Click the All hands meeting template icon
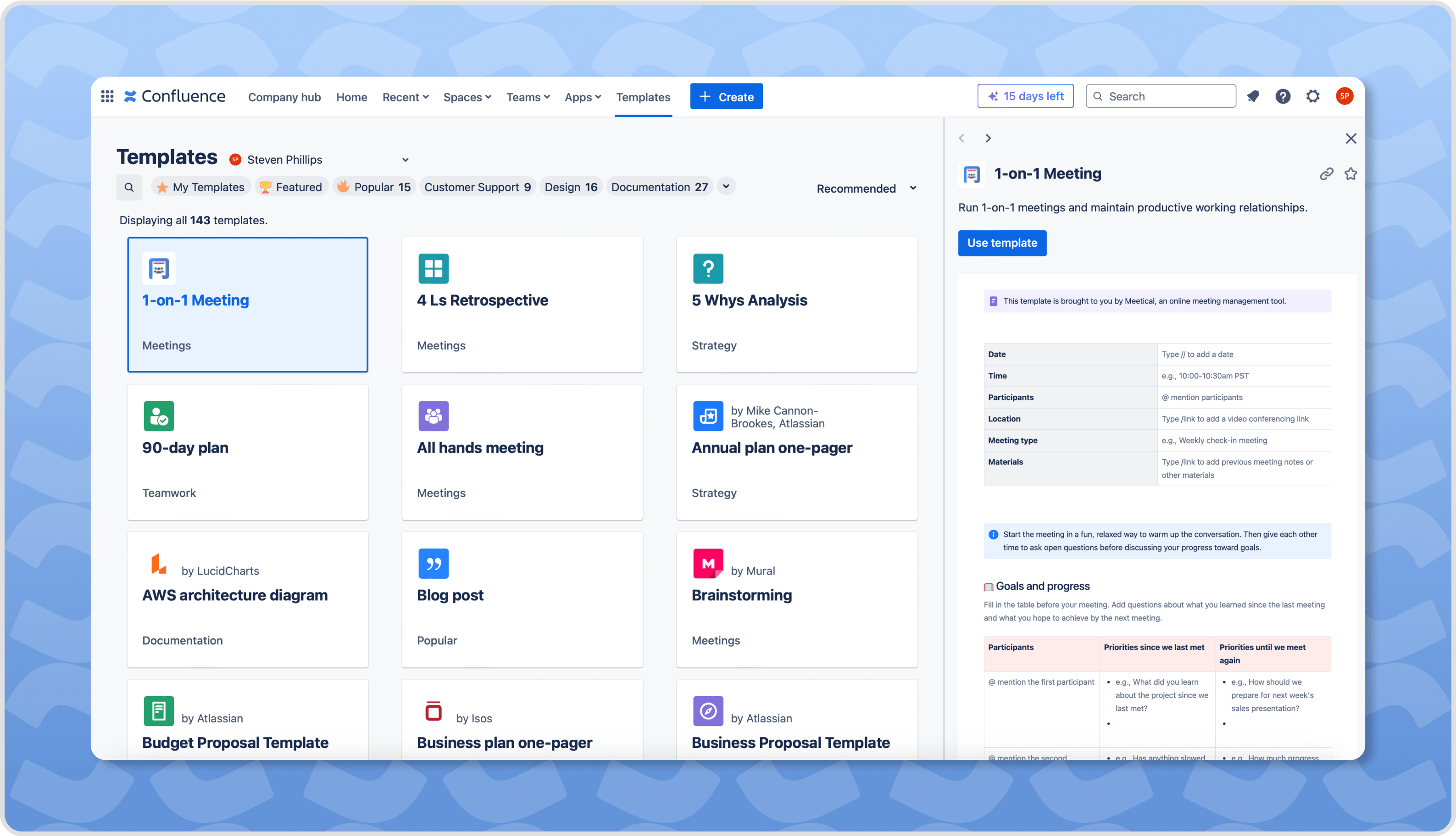The width and height of the screenshot is (1456, 836). [433, 414]
